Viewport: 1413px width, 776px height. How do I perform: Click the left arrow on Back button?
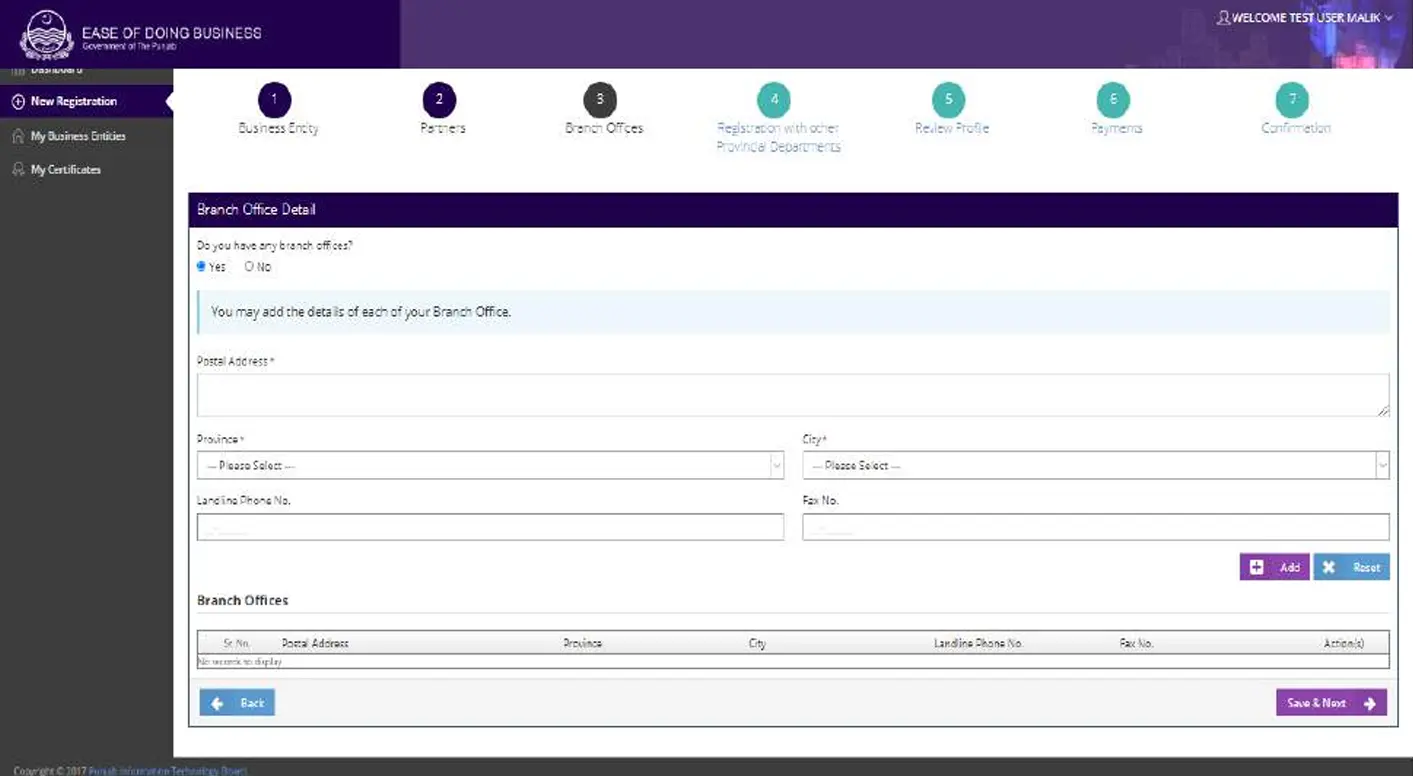(218, 703)
